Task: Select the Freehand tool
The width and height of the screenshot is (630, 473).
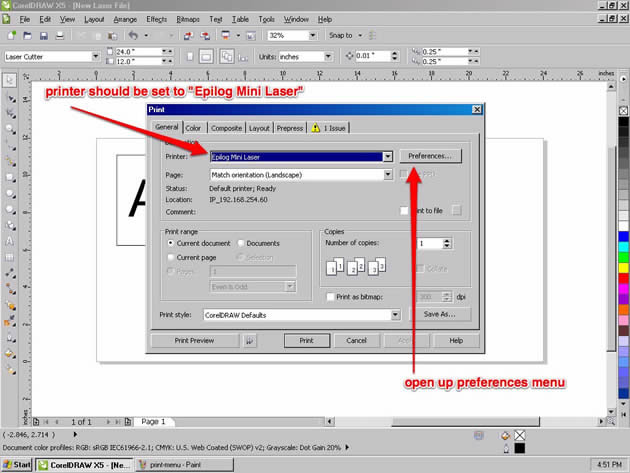Action: click(x=10, y=145)
